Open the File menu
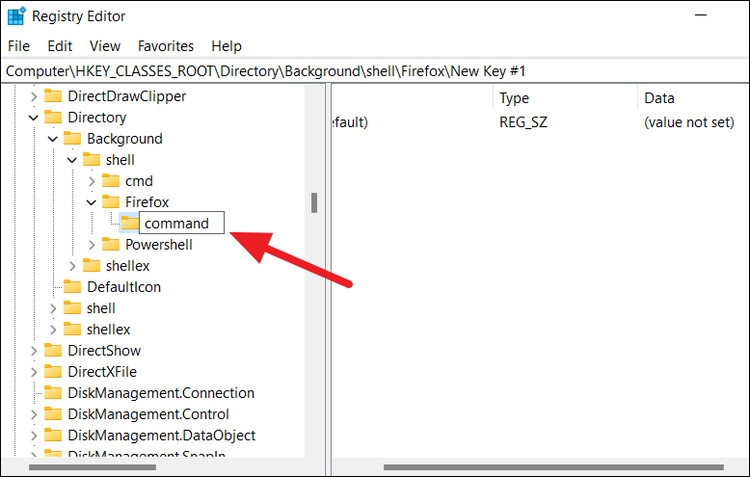This screenshot has width=750, height=477. click(x=19, y=46)
